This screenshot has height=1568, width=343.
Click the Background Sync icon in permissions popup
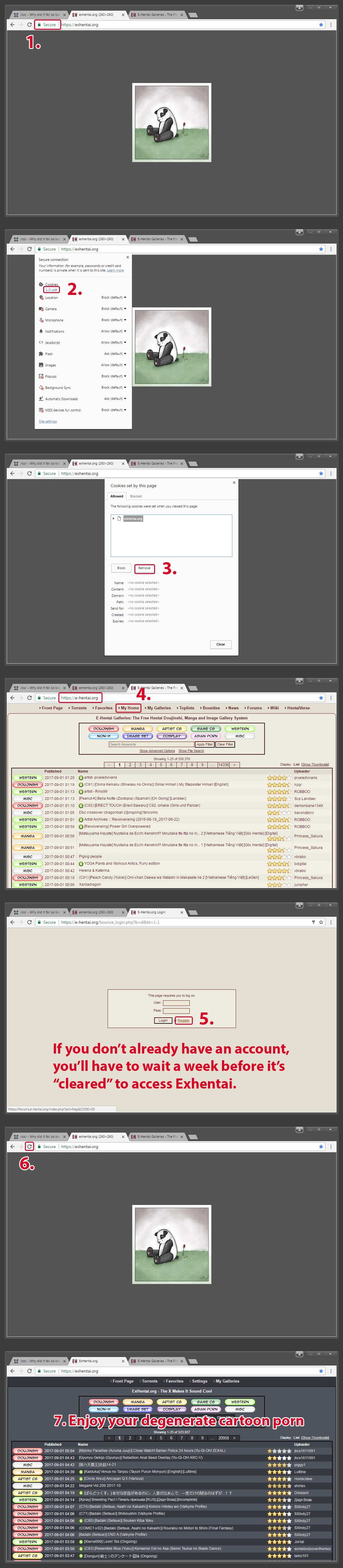tap(41, 388)
